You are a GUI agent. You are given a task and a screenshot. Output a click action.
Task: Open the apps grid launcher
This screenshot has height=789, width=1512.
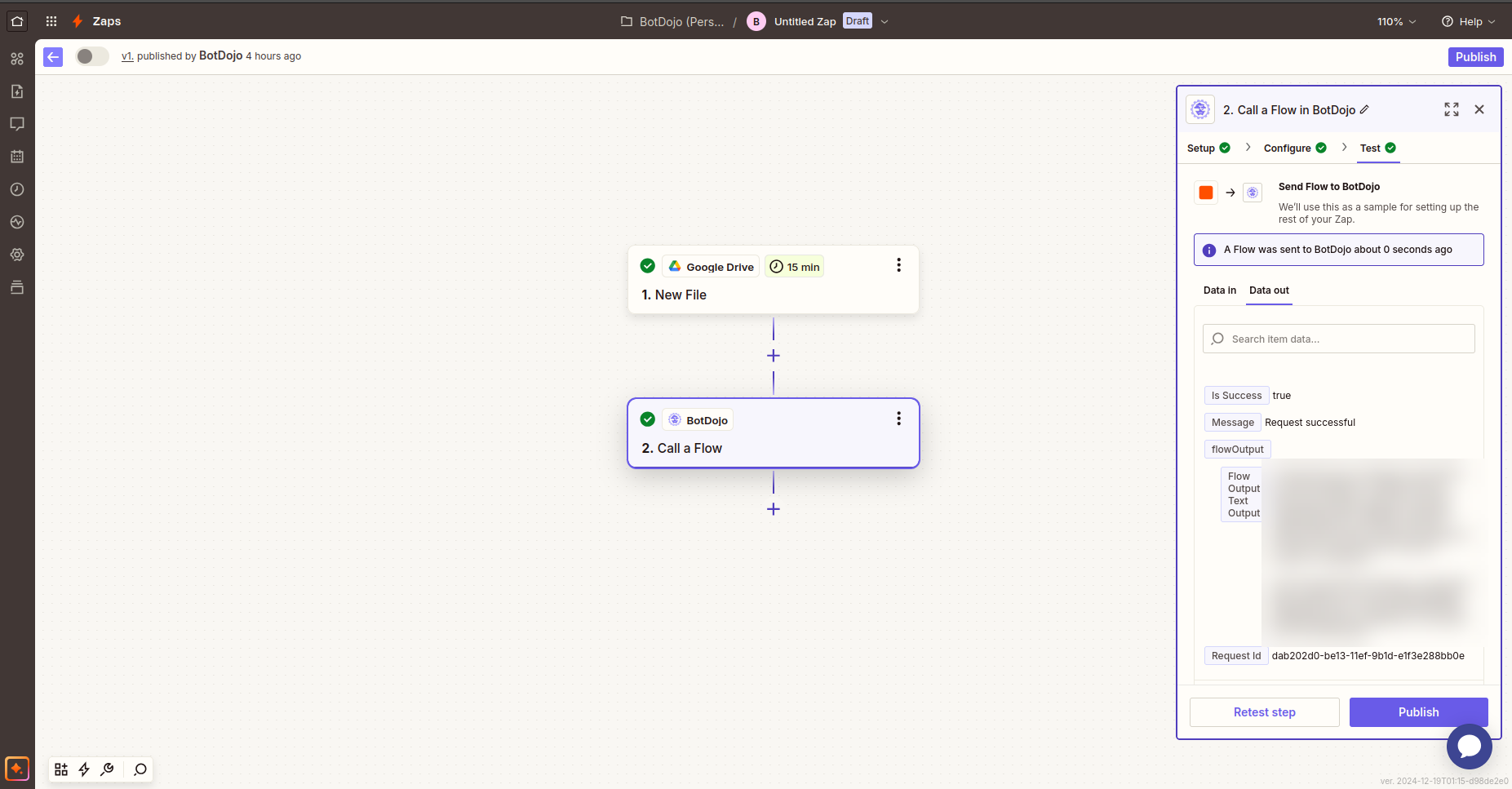51,21
